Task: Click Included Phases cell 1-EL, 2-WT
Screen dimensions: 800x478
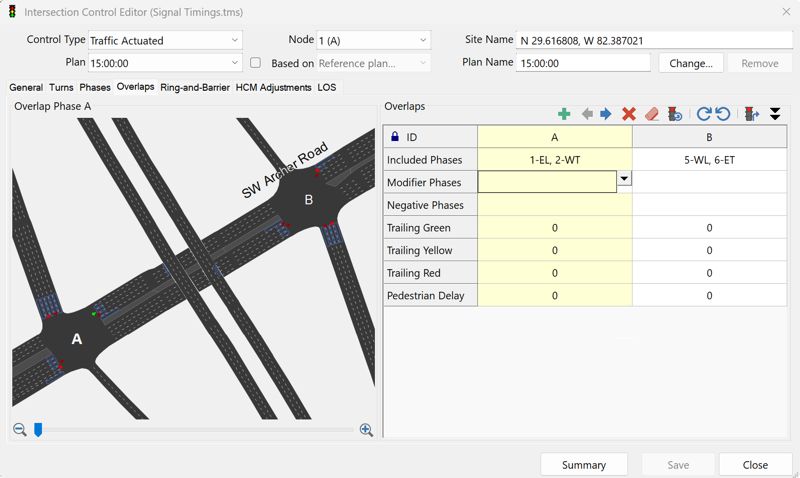Action: coord(555,160)
